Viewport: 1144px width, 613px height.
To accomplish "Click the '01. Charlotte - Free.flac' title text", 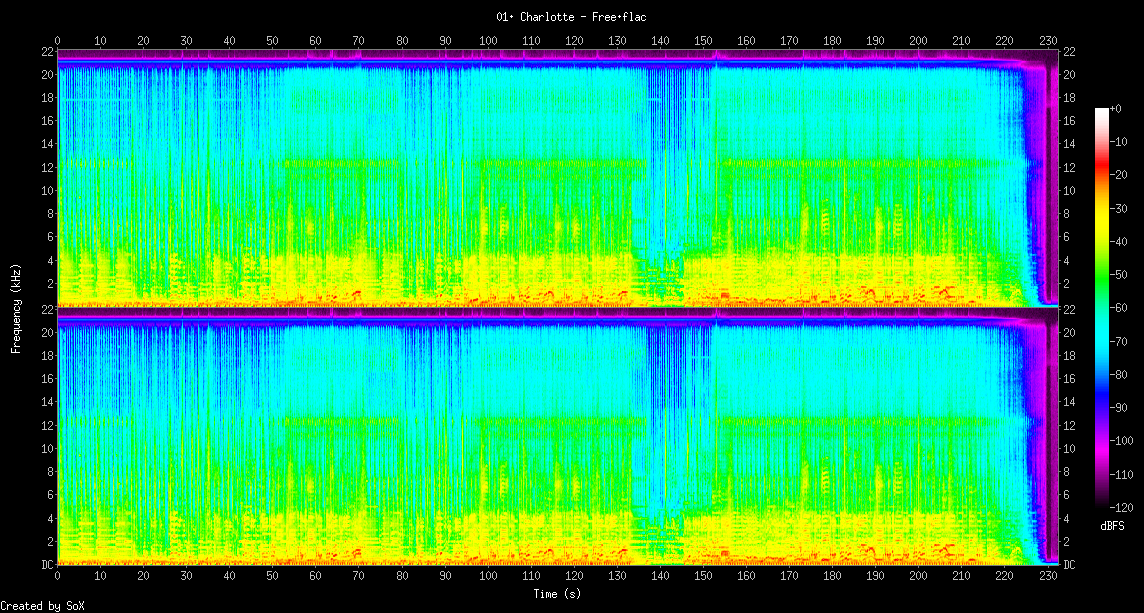I will (x=572, y=17).
